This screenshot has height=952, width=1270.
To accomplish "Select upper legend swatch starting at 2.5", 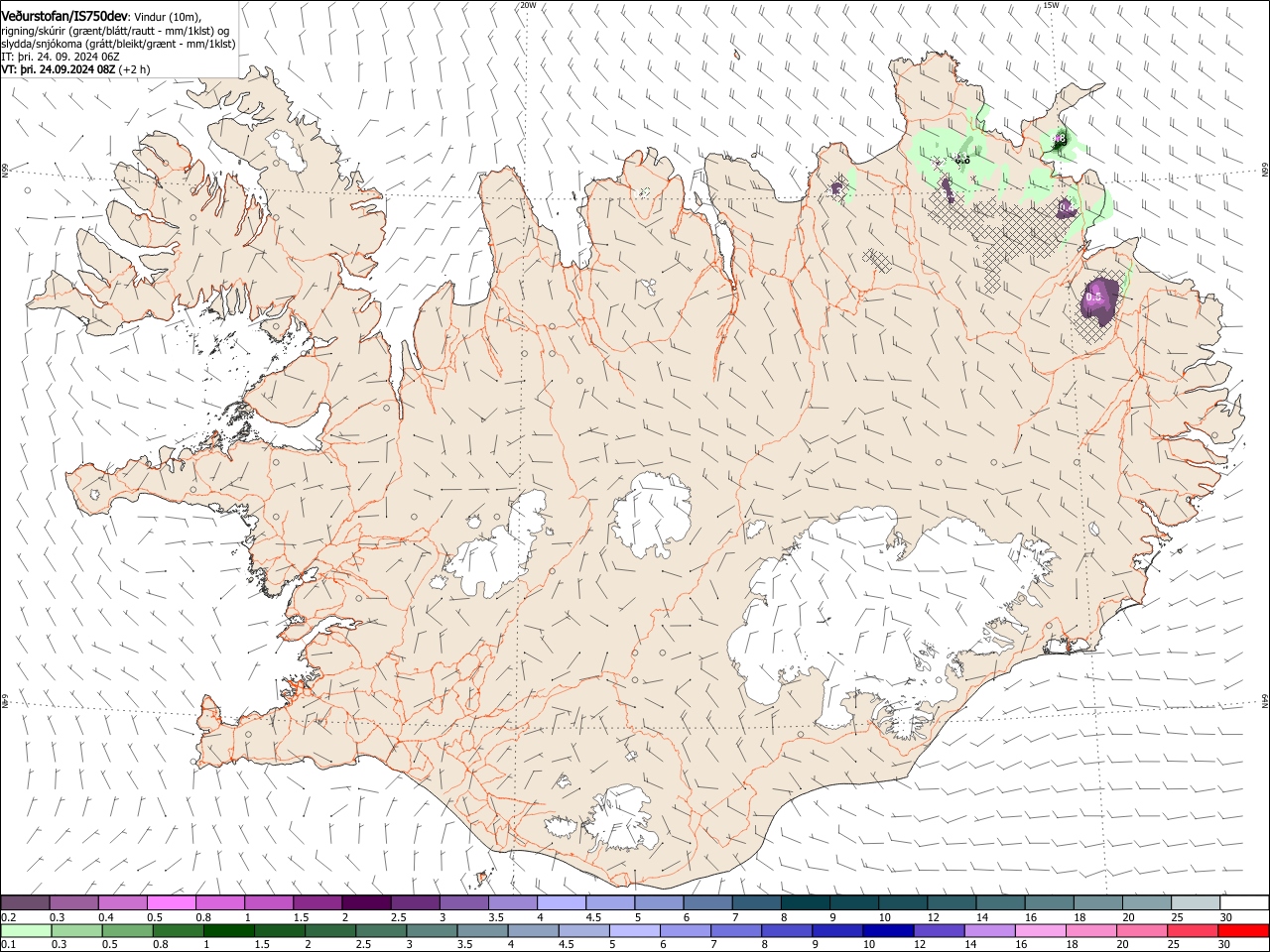I will coord(415,902).
